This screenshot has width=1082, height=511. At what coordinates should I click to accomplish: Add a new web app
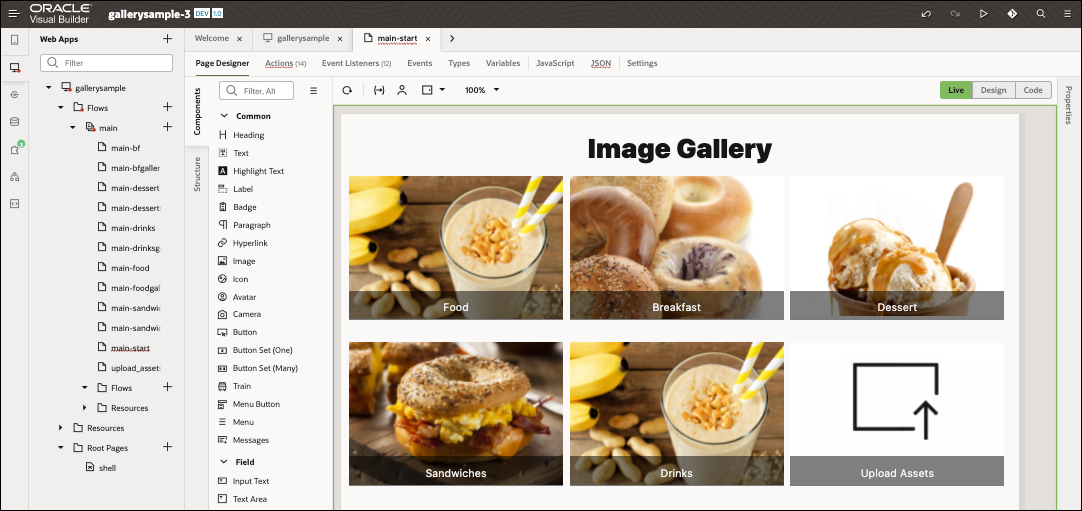click(x=167, y=39)
